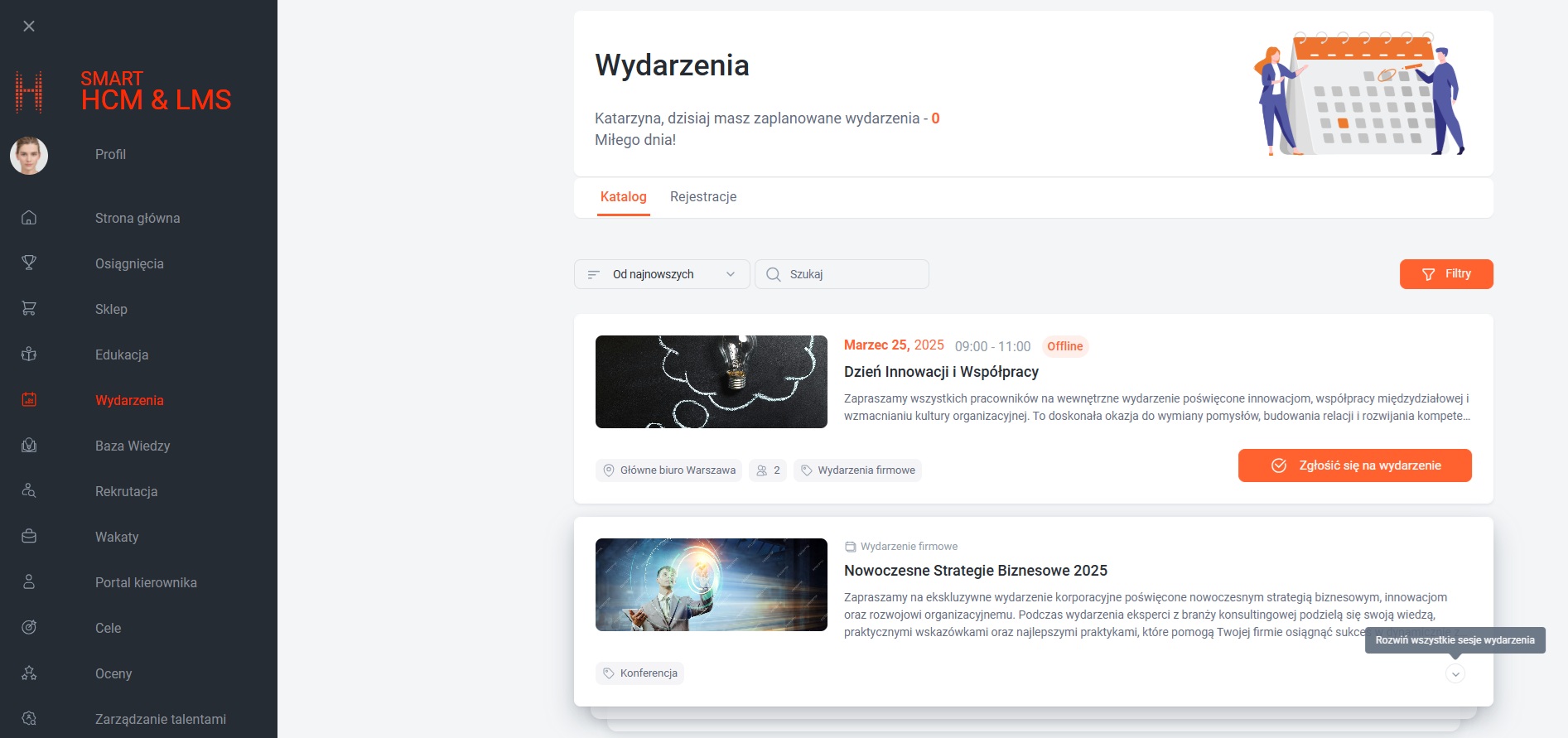Open the light bulb event thumbnail
This screenshot has height=738, width=1568.
[711, 382]
